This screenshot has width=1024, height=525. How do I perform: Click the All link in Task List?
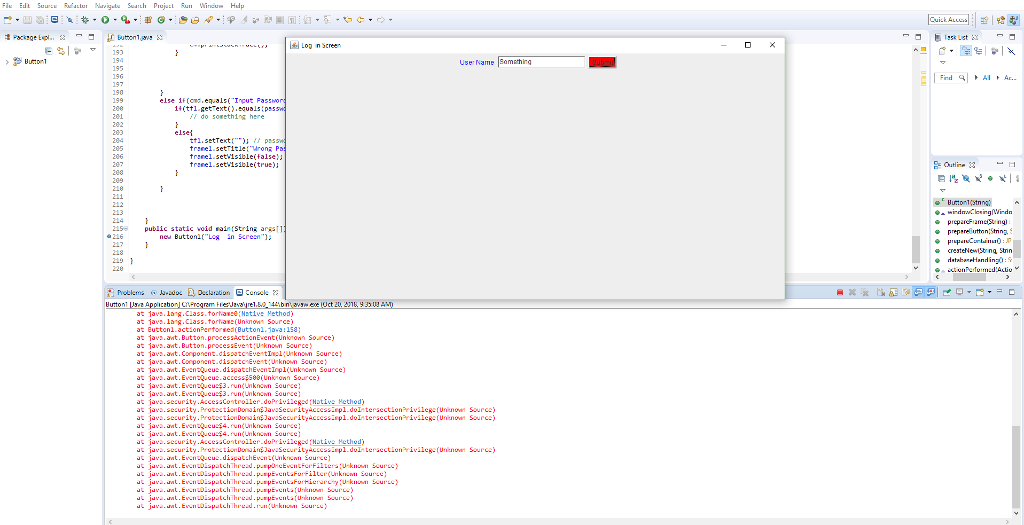[987, 78]
